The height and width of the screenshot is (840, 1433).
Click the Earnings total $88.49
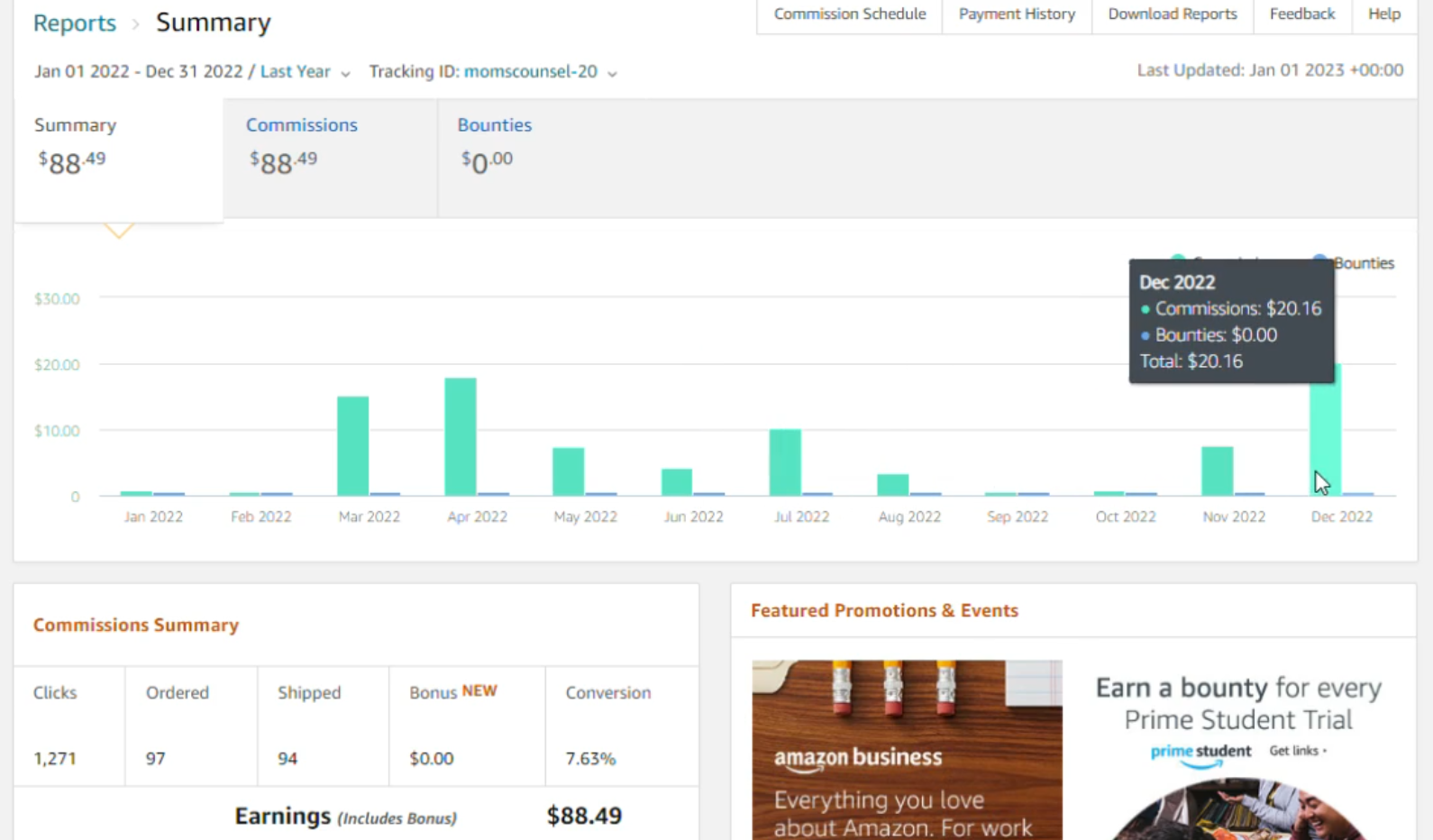tap(584, 816)
